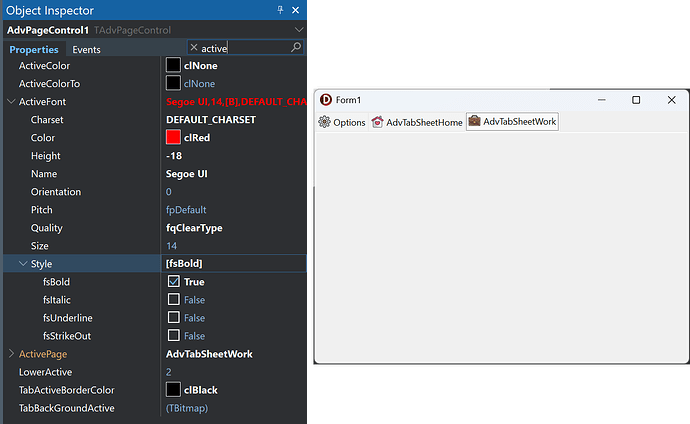Click the LowerActive value field

[x=235, y=372]
